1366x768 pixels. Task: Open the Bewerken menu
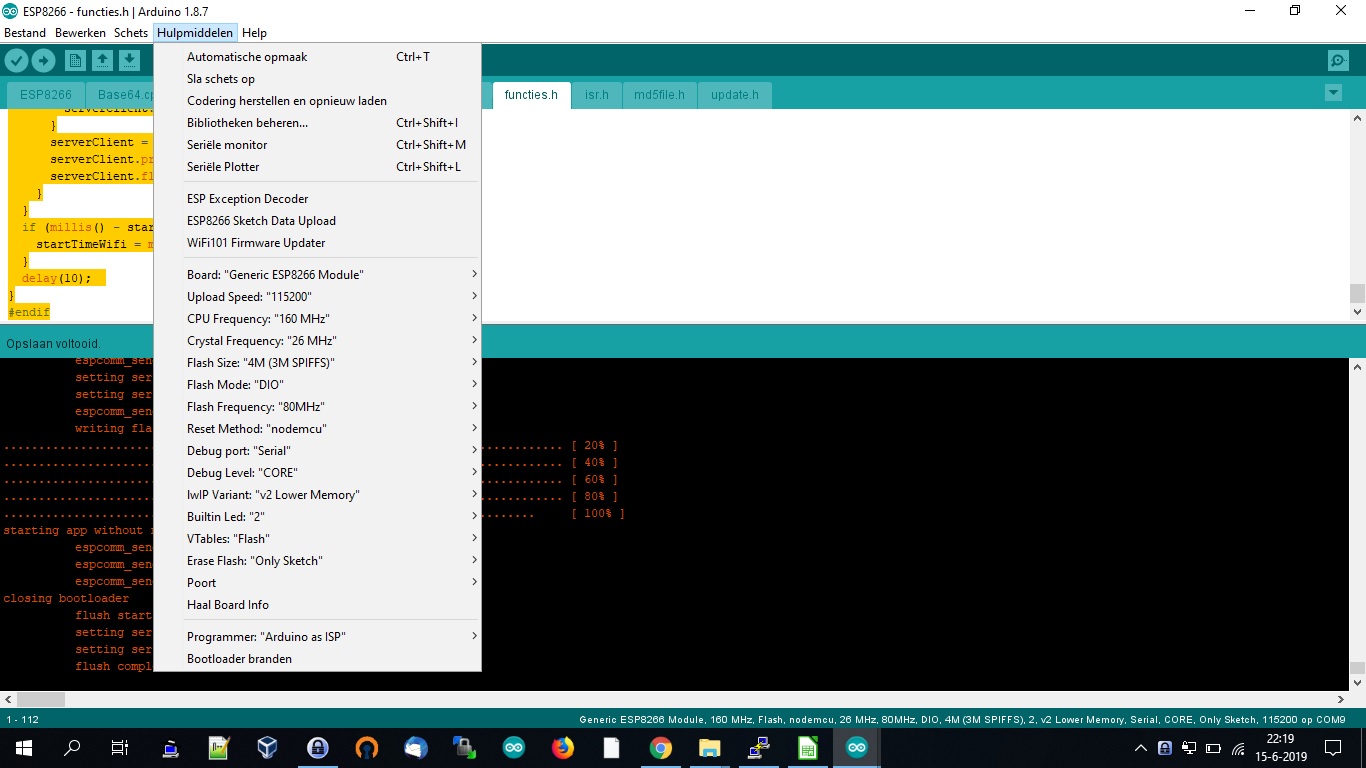tap(80, 33)
